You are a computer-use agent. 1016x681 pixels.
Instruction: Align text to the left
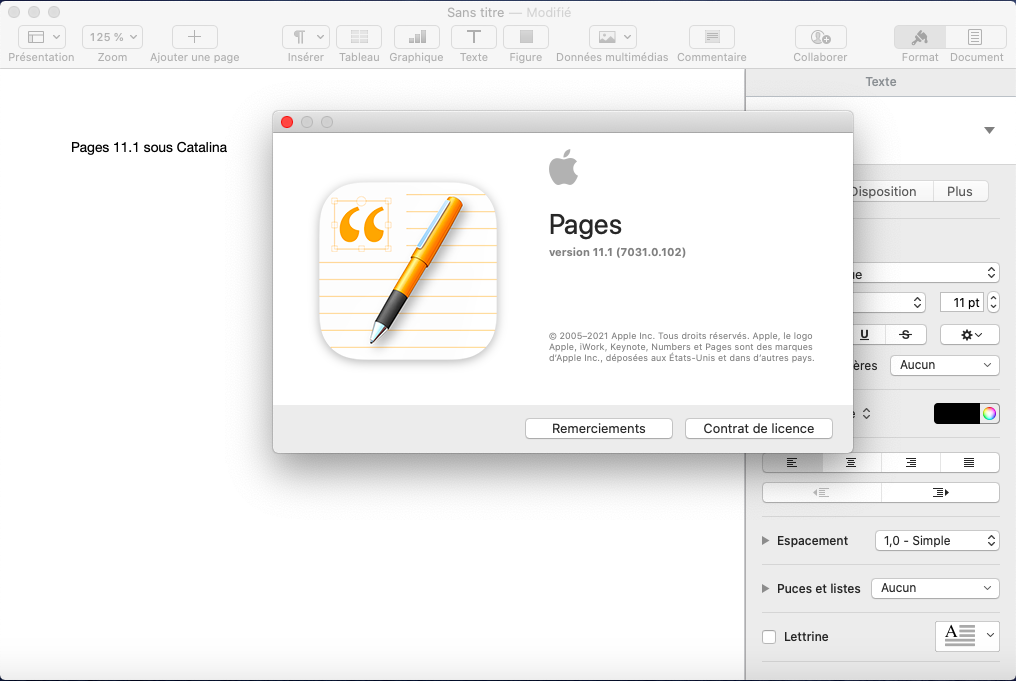tap(792, 462)
